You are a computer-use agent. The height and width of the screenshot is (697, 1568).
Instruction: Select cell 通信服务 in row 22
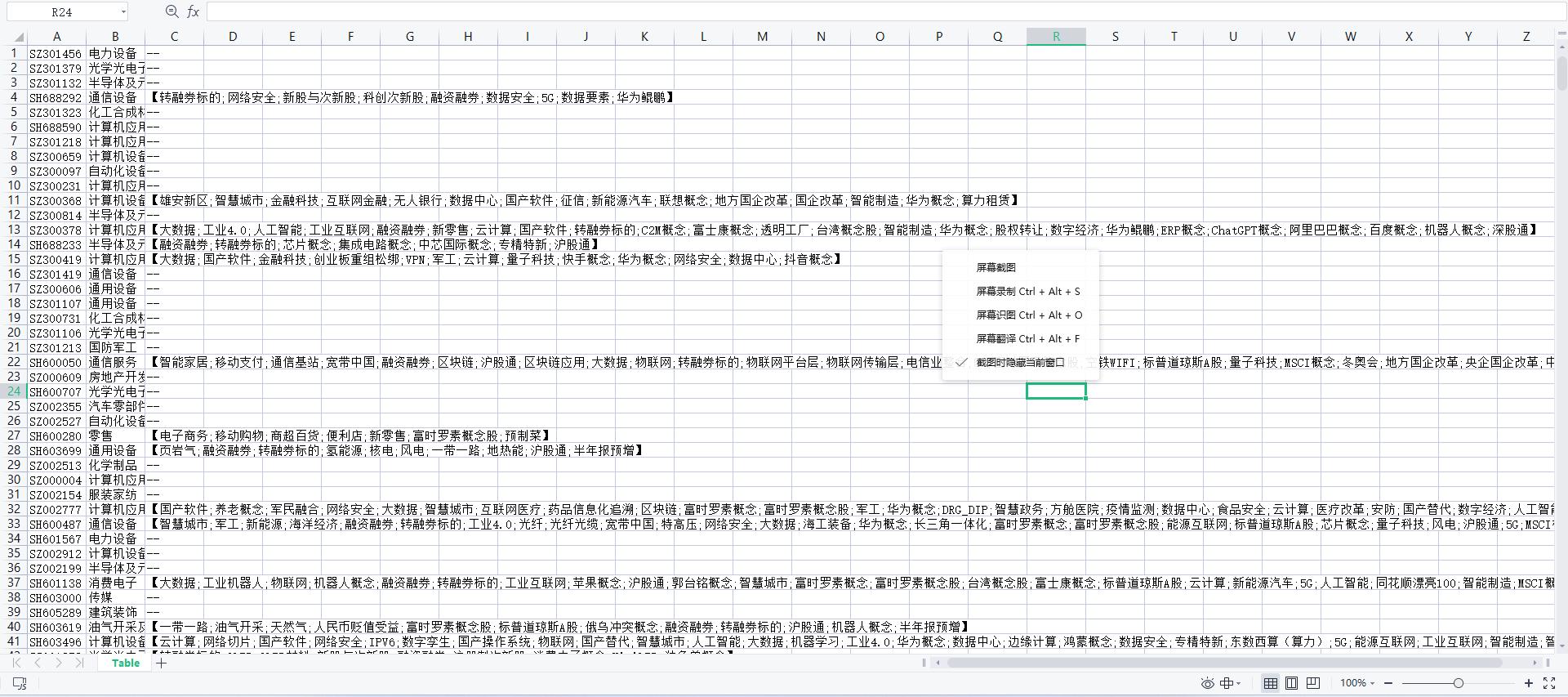115,362
